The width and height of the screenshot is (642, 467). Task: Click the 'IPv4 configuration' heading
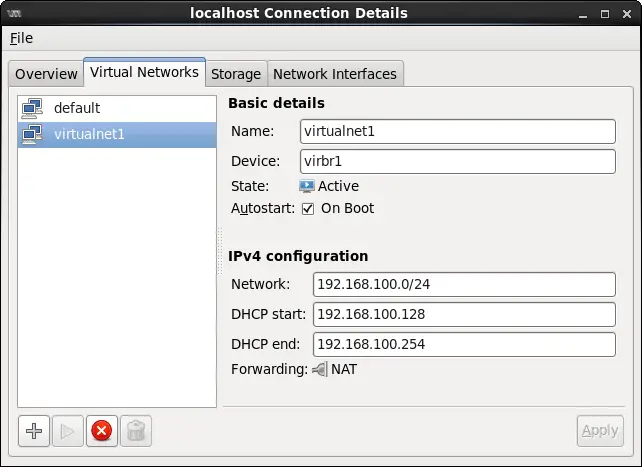[x=298, y=256]
